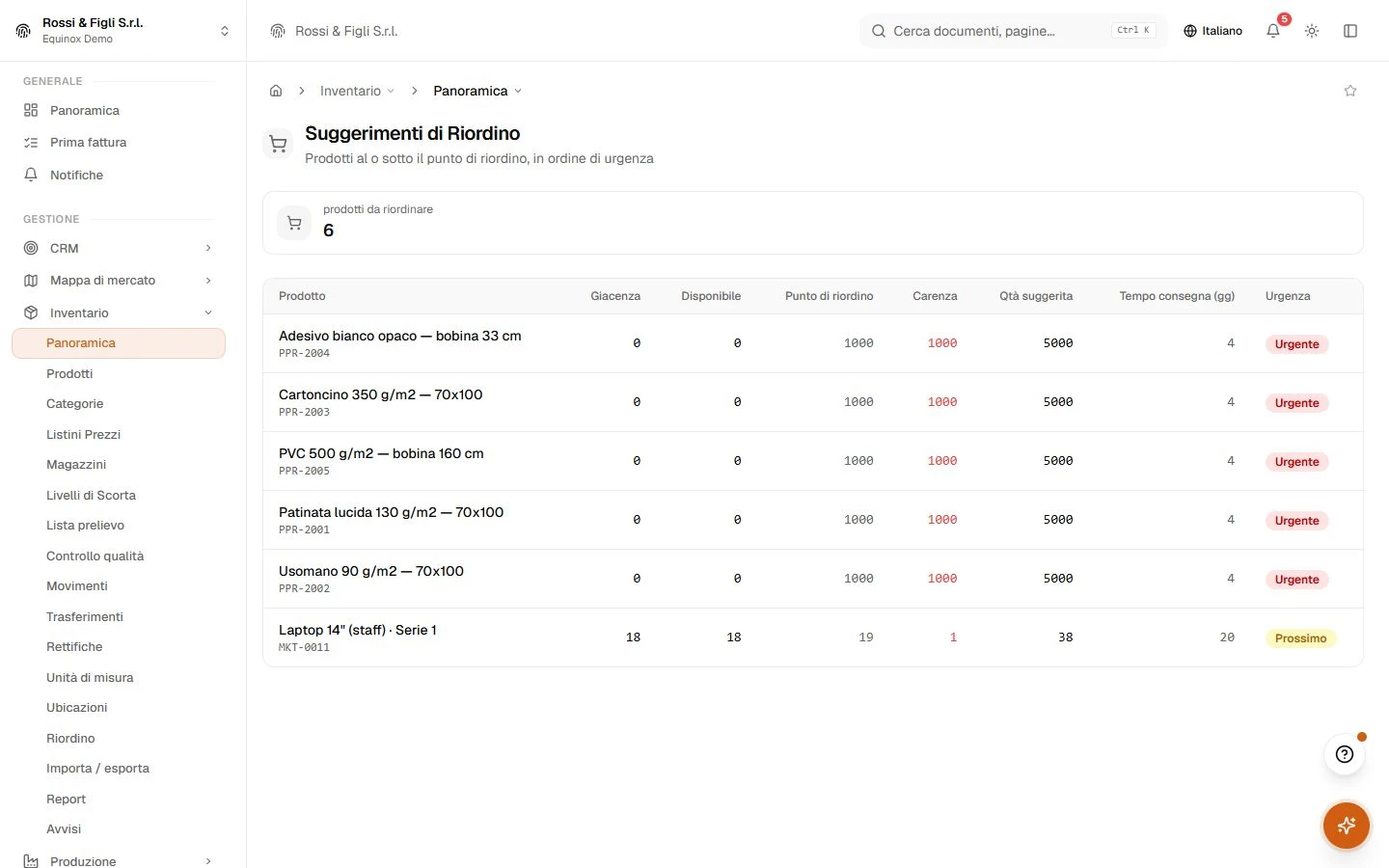Click the home breadcrumb icon
This screenshot has height=868, width=1389.
(276, 91)
